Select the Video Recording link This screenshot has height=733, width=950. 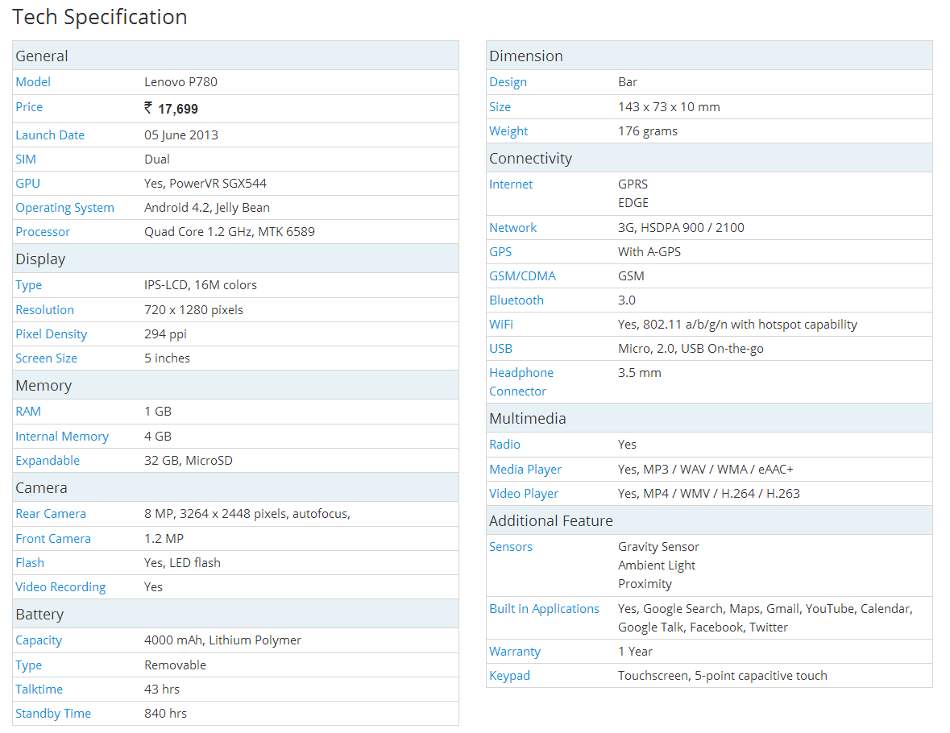click(60, 587)
